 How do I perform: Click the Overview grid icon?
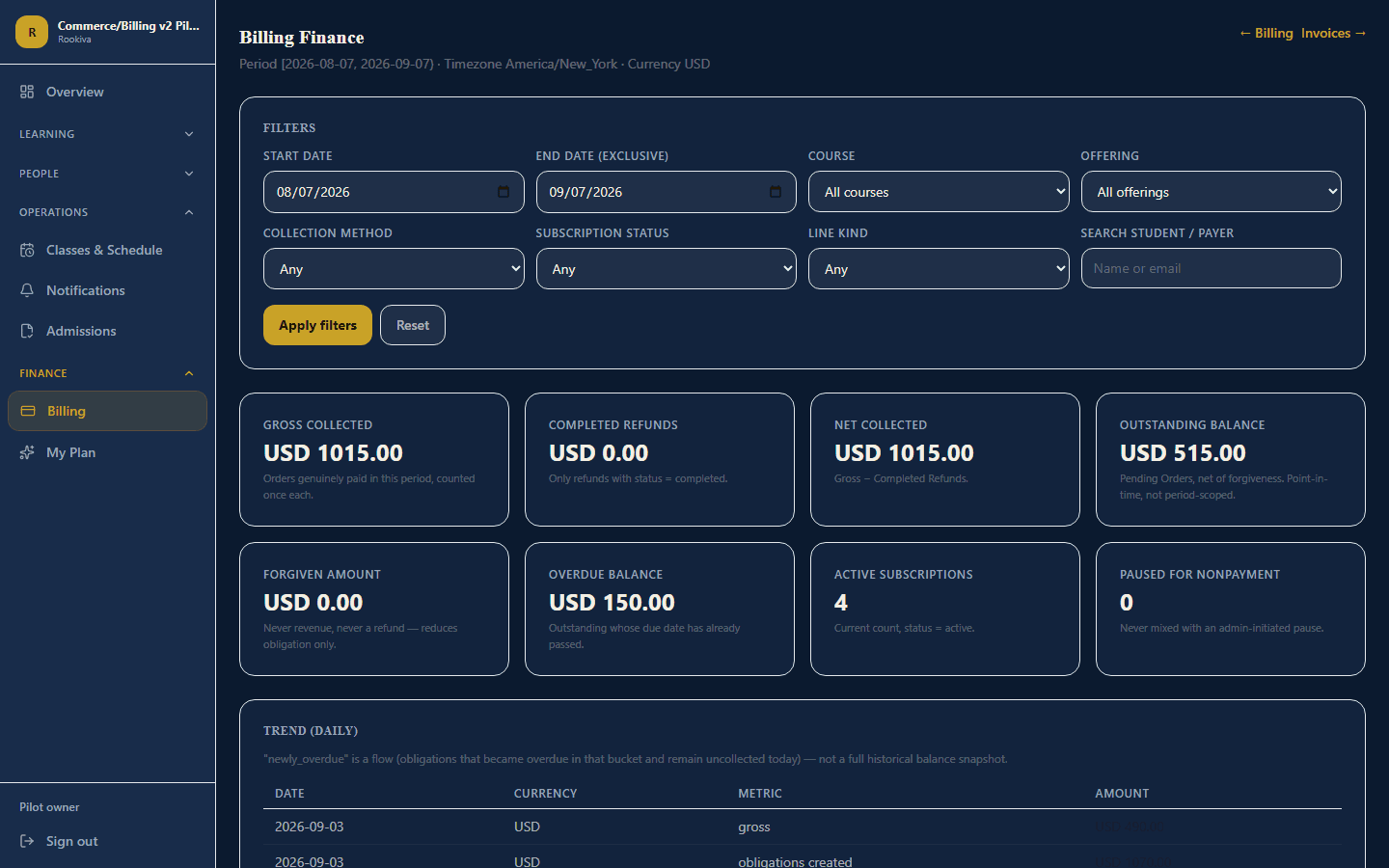[x=27, y=92]
